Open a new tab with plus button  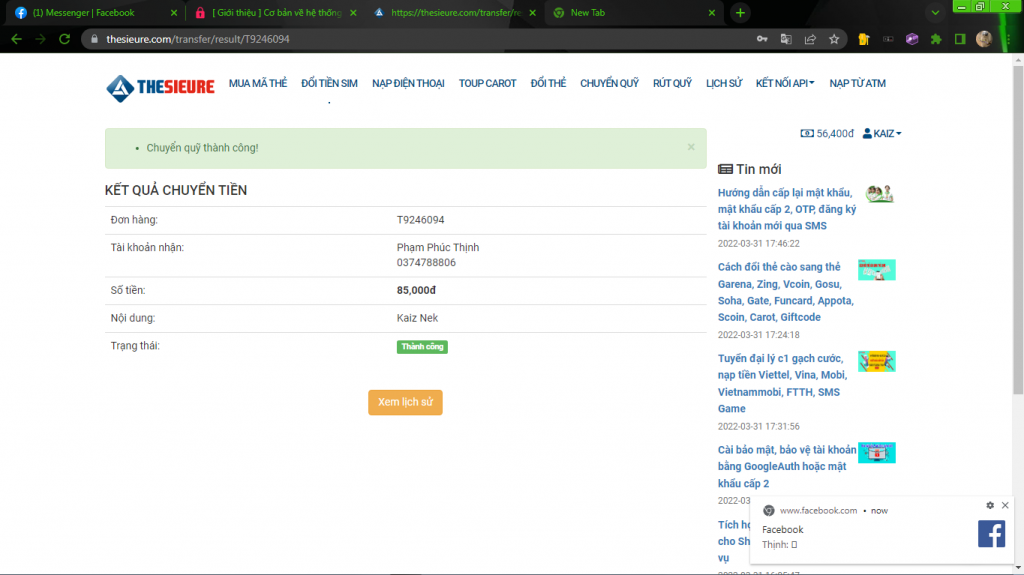tap(740, 13)
